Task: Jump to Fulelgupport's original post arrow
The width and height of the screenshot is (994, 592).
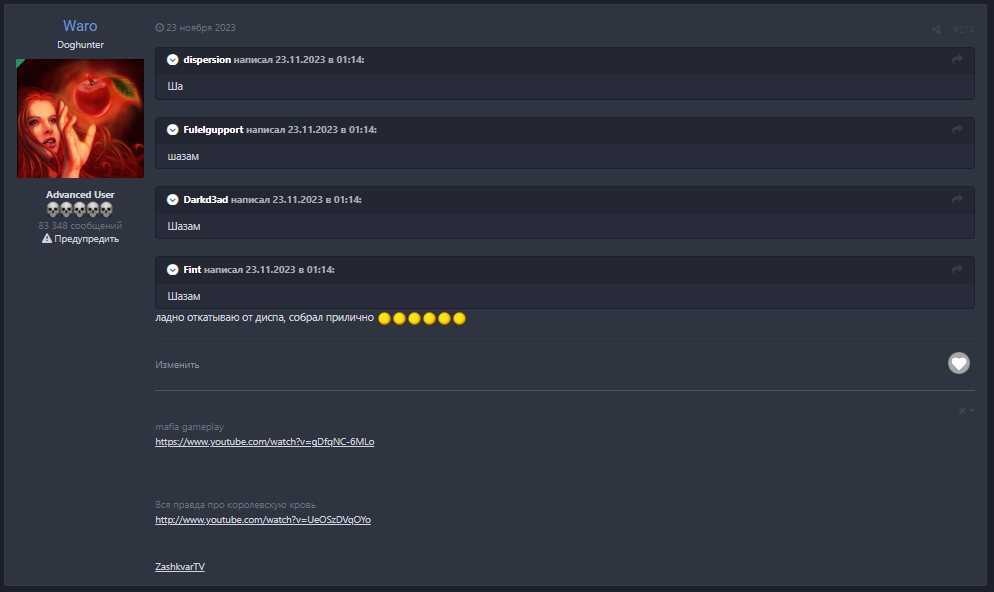Action: coord(957,130)
